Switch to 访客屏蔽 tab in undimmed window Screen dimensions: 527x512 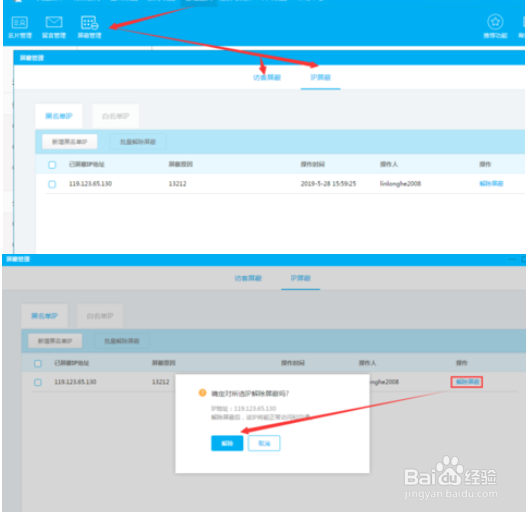[267, 78]
